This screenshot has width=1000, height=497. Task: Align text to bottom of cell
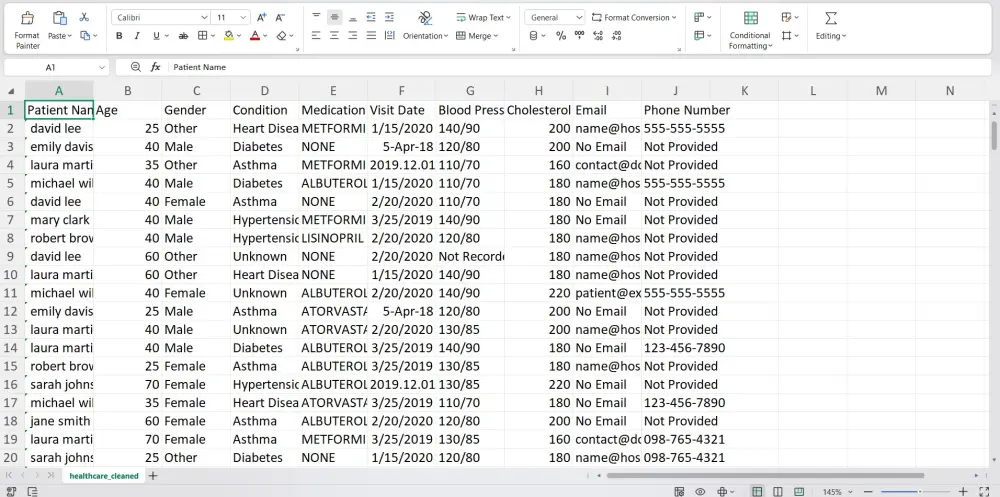(x=353, y=17)
